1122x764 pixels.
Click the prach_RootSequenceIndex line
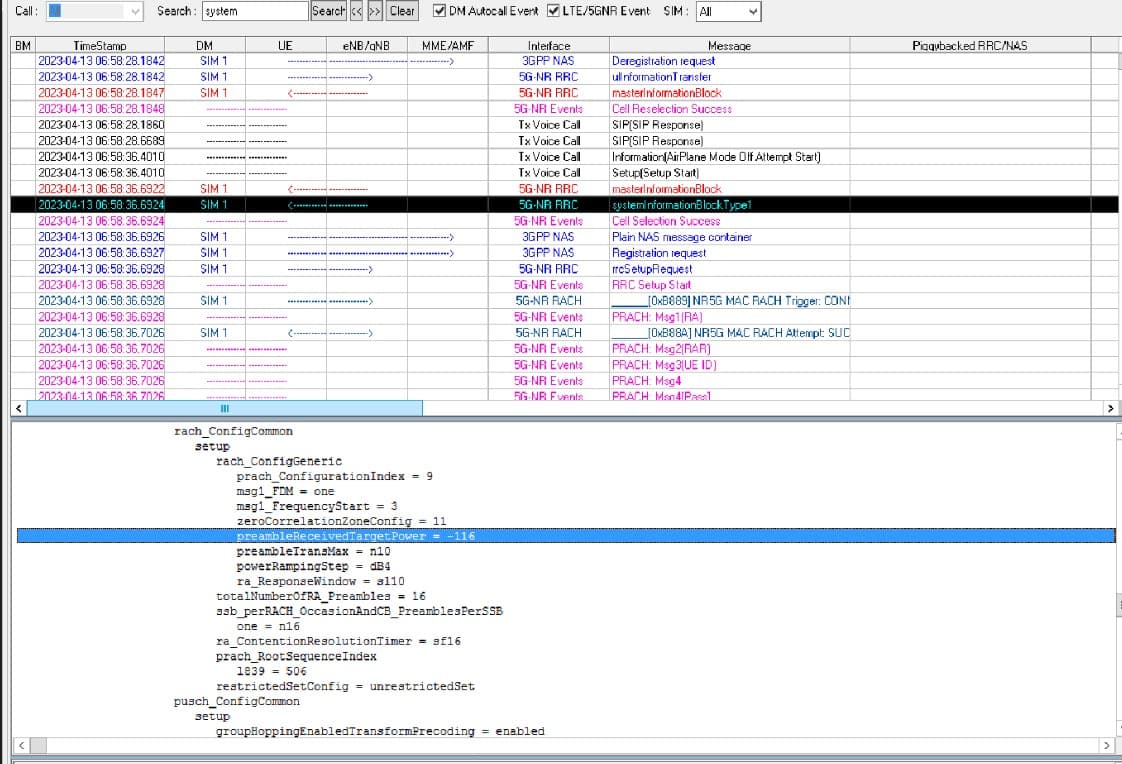[x=296, y=657]
